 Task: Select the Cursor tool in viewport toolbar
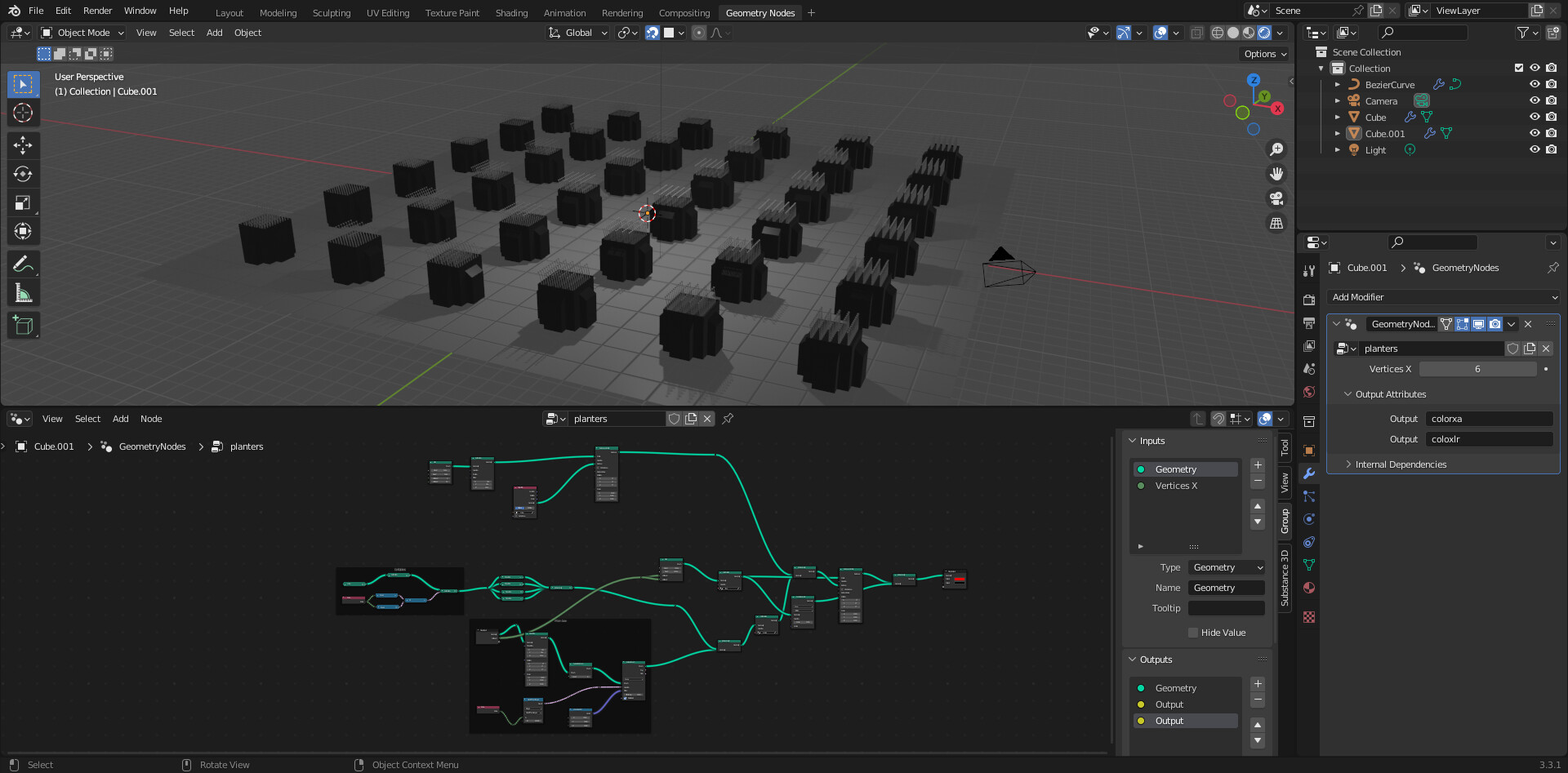pyautogui.click(x=23, y=113)
